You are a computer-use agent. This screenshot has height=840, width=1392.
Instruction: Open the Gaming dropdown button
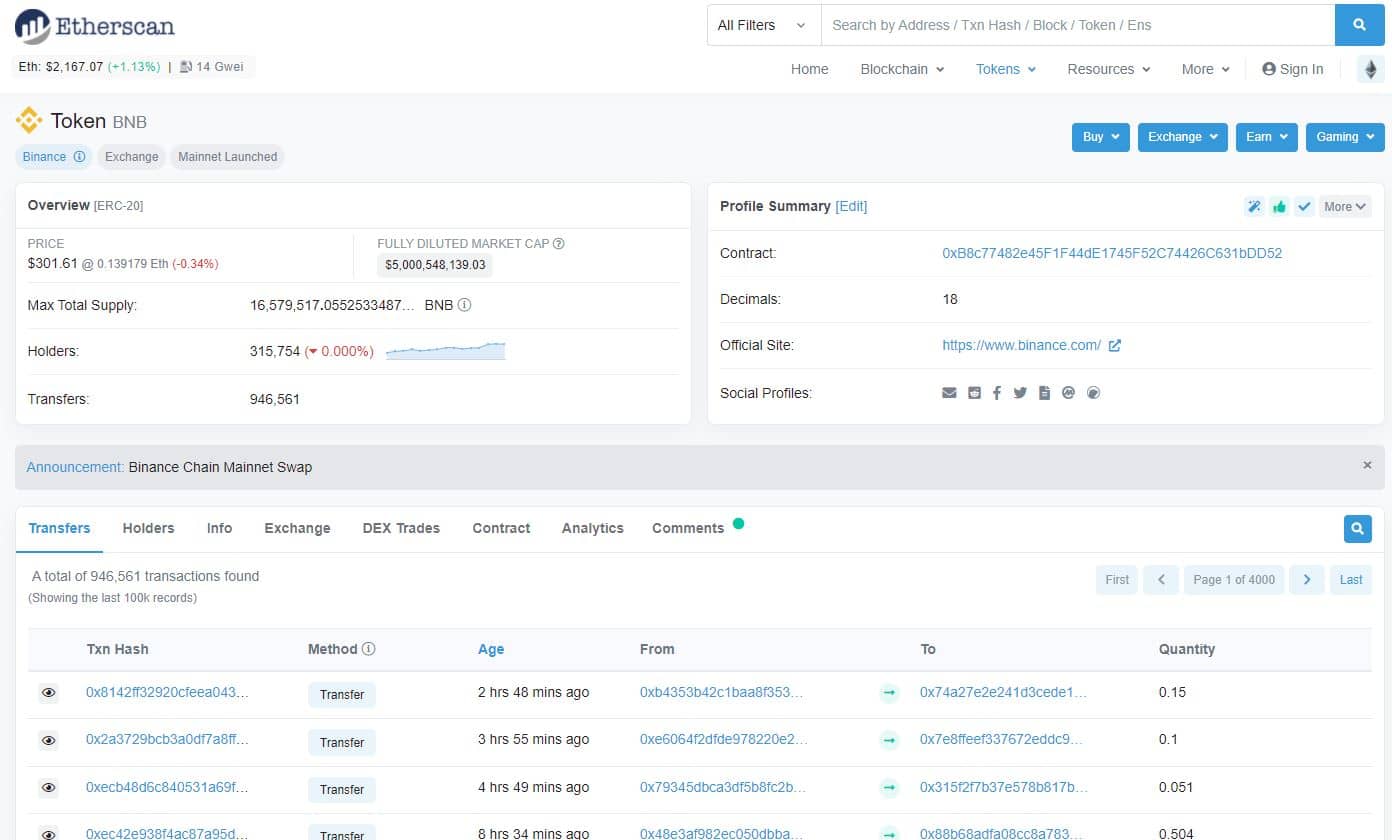coord(1345,137)
